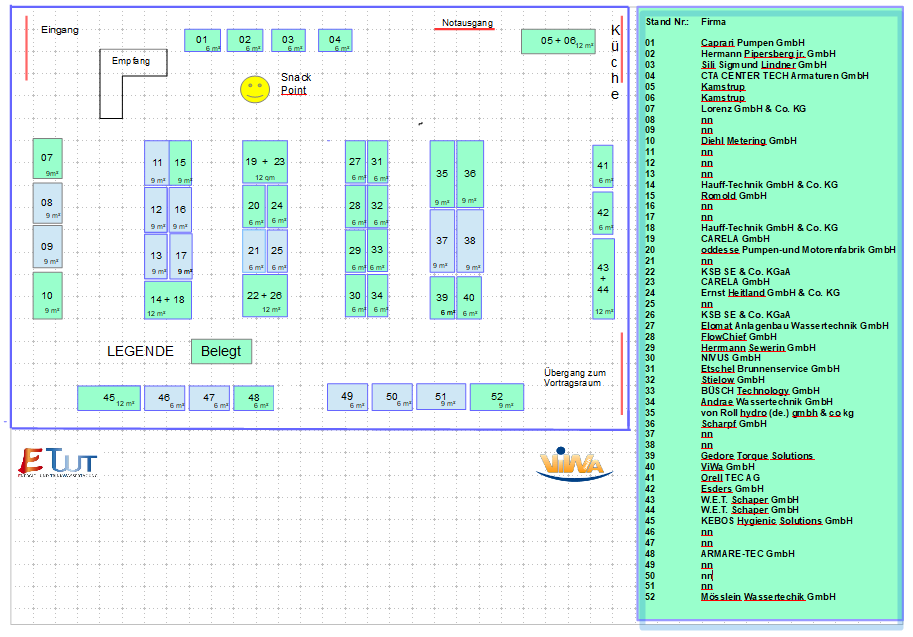Select booth 30
913x637 pixels.
click(x=355, y=296)
